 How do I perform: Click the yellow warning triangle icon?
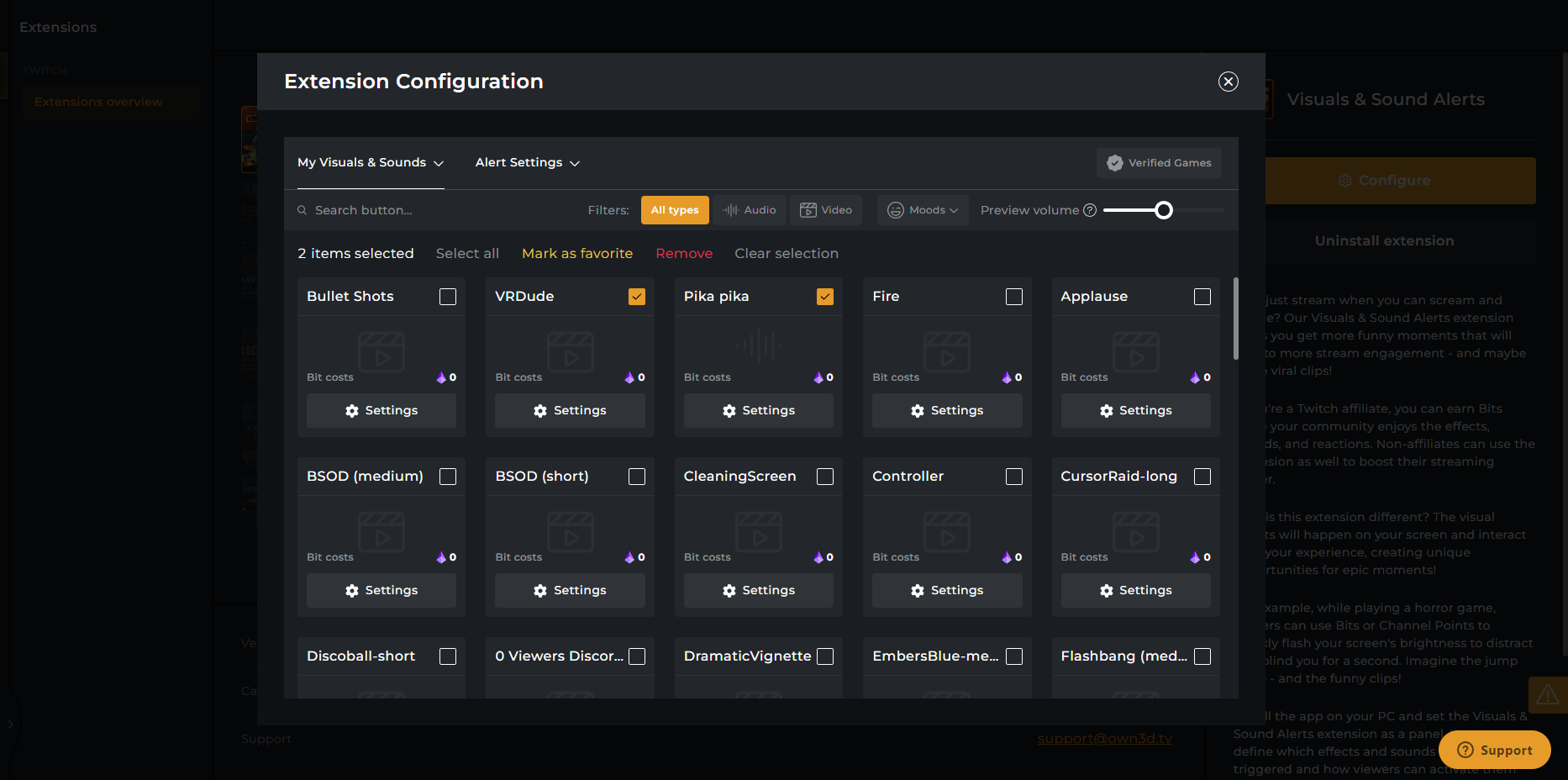1548,695
